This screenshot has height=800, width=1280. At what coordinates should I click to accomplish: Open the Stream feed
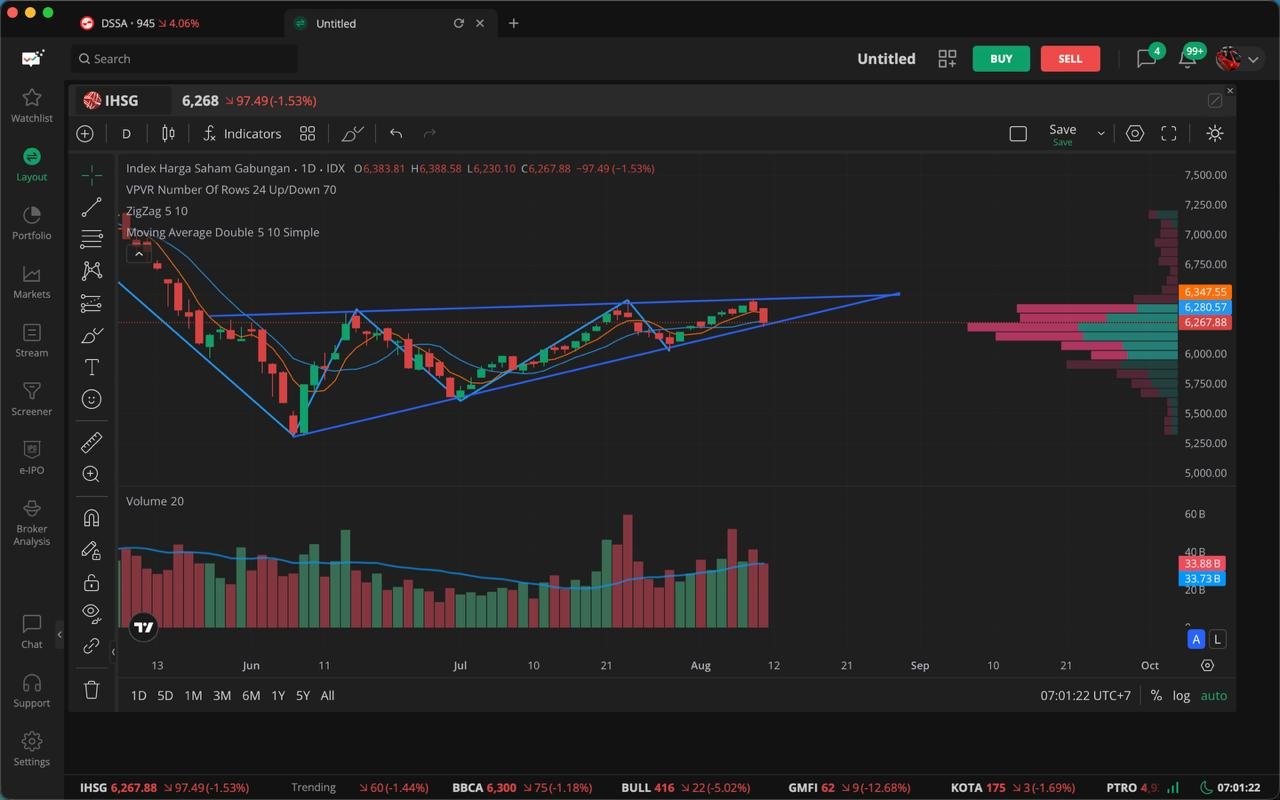click(x=32, y=340)
